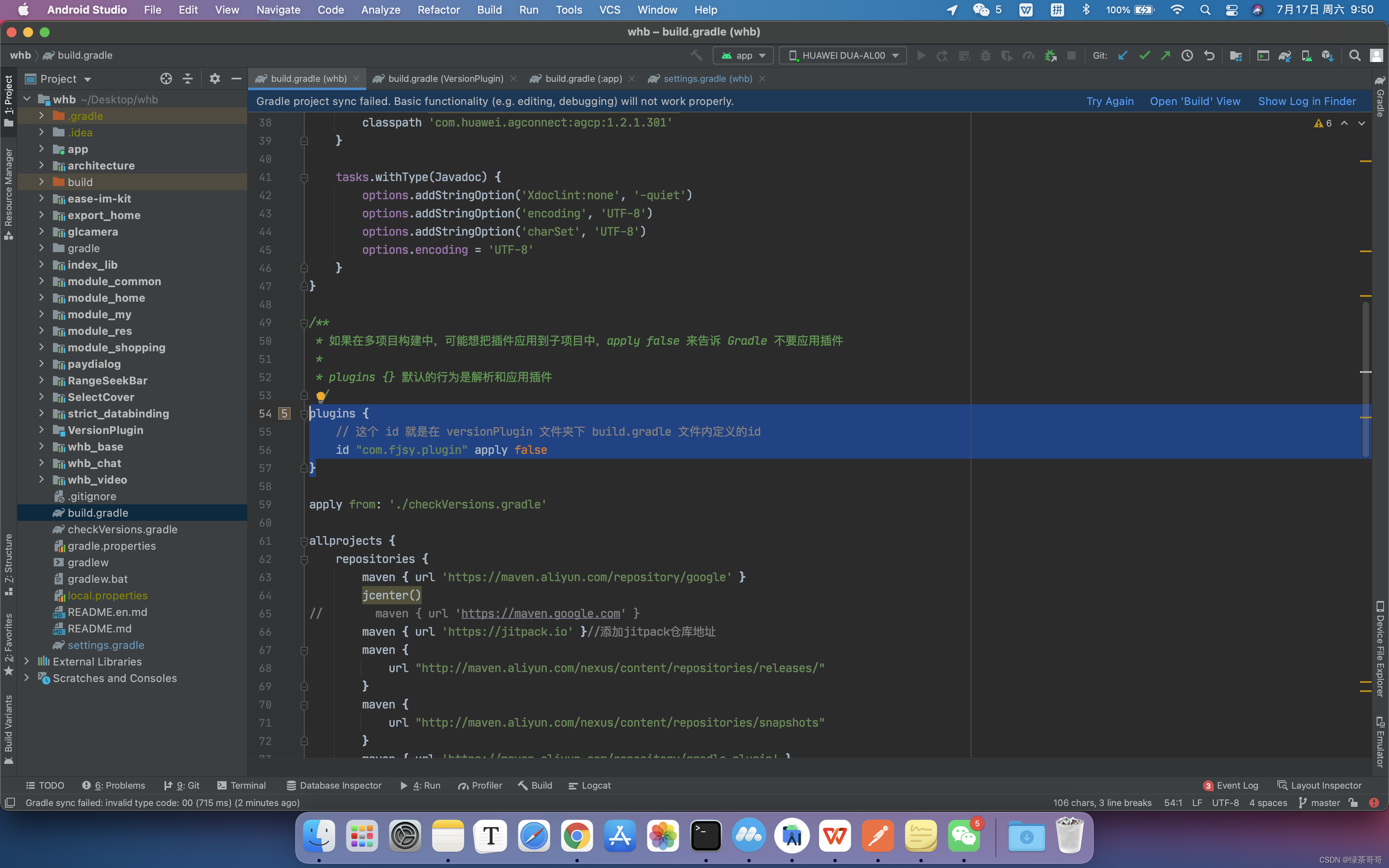Click the locate target icon in Project panel
Viewport: 1389px width, 868px height.
pos(166,79)
